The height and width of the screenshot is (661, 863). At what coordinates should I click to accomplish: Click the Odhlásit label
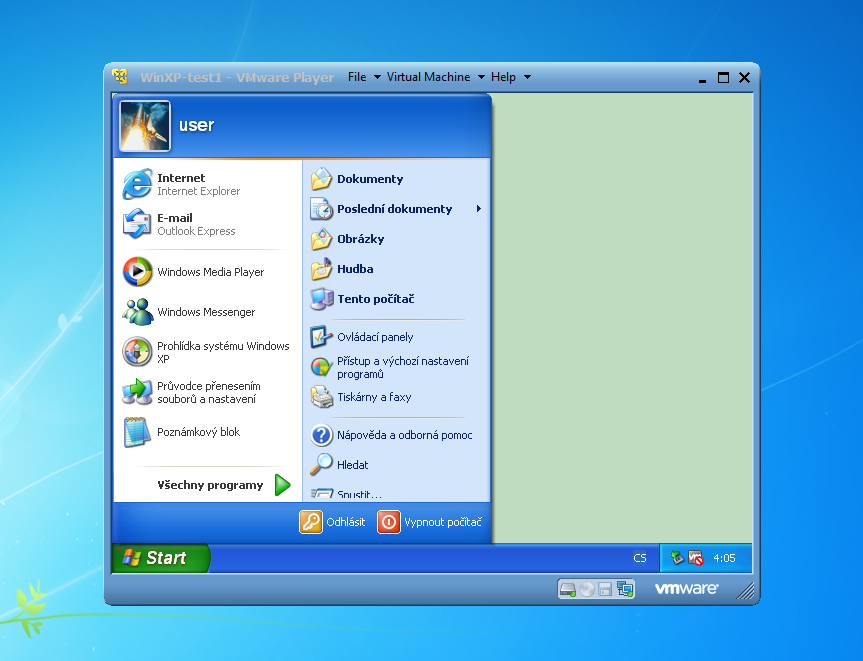(x=346, y=522)
